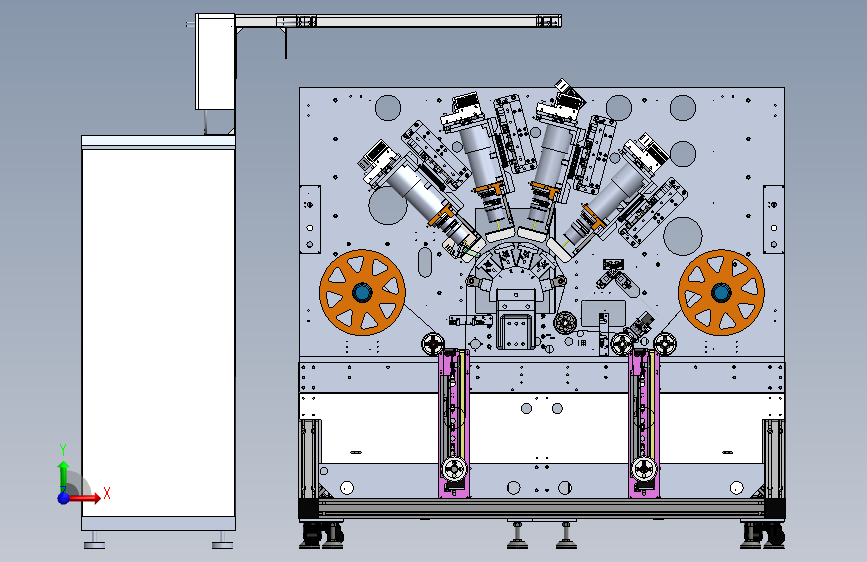Click the Y label of the coordinate triad
This screenshot has width=867, height=562.
(x=63, y=450)
